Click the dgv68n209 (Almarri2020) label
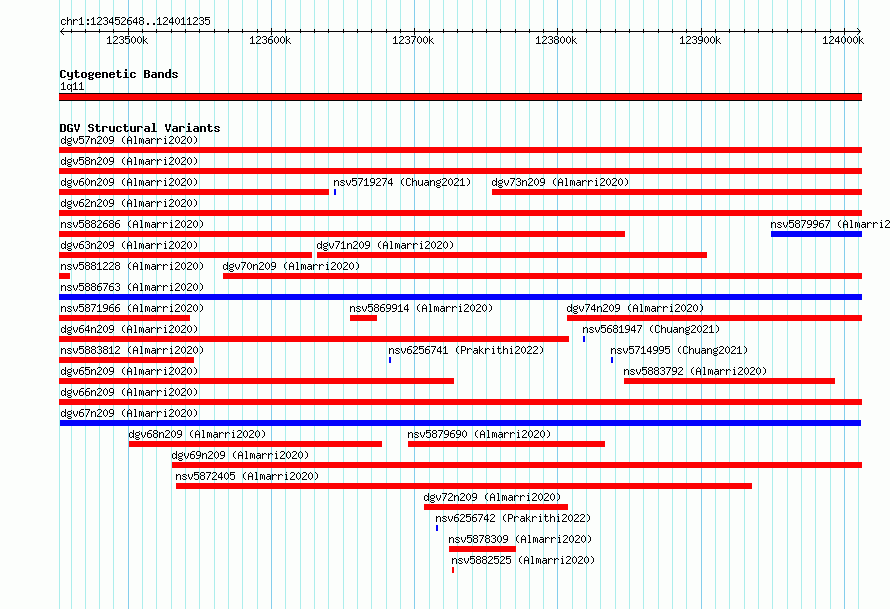Image resolution: width=890 pixels, height=609 pixels. click(x=197, y=434)
